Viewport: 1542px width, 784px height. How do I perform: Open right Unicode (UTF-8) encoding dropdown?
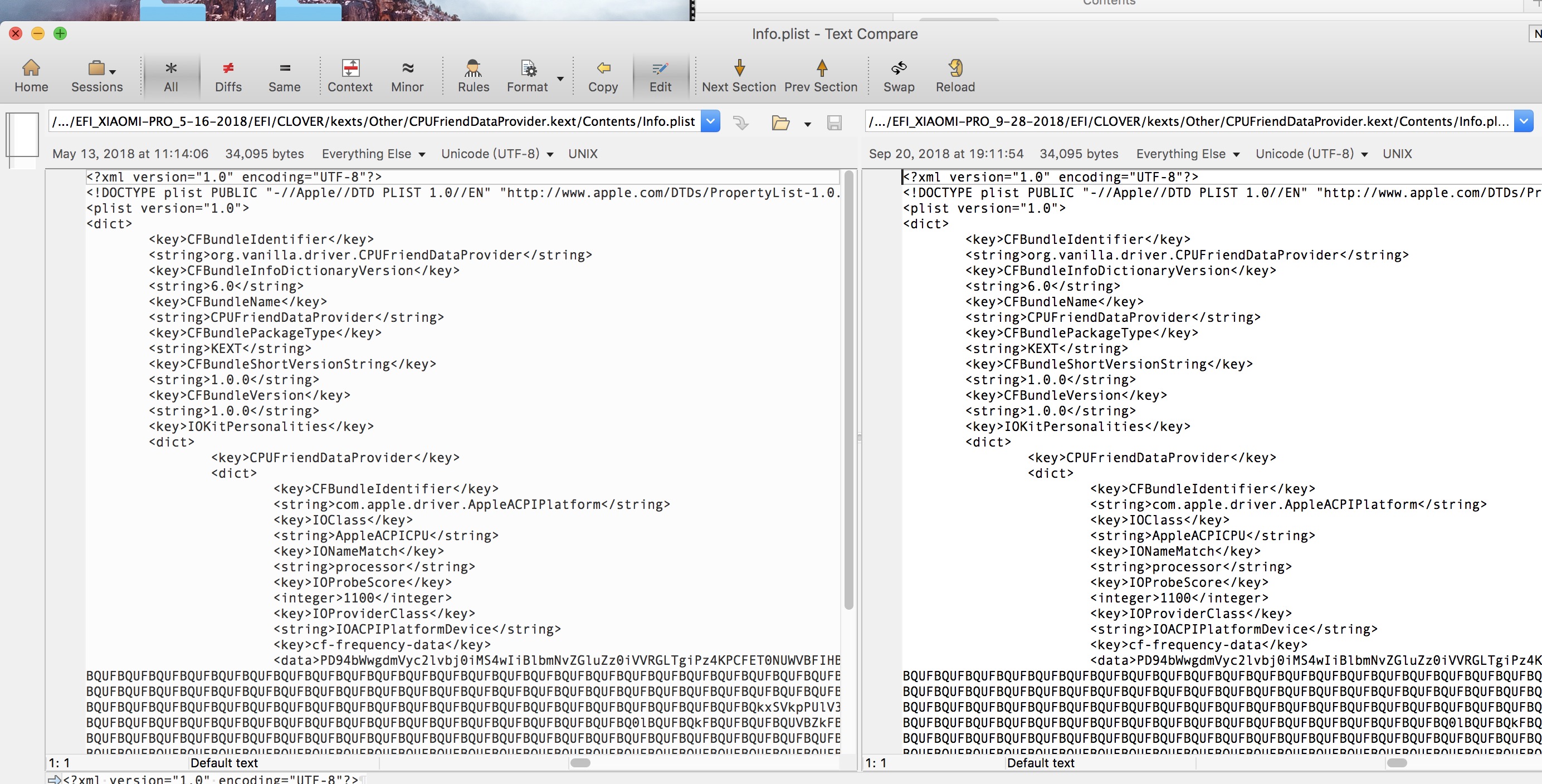point(1311,154)
